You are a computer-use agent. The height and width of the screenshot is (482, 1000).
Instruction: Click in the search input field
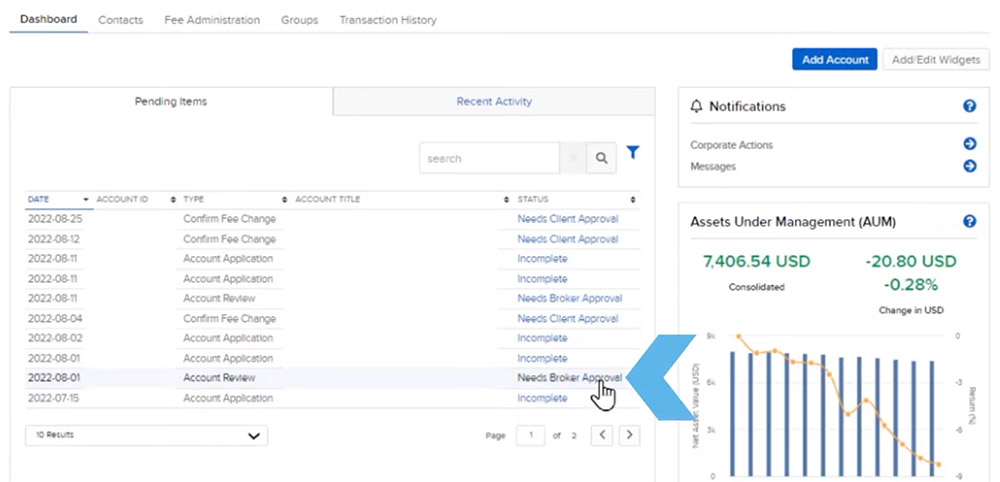tap(488, 158)
